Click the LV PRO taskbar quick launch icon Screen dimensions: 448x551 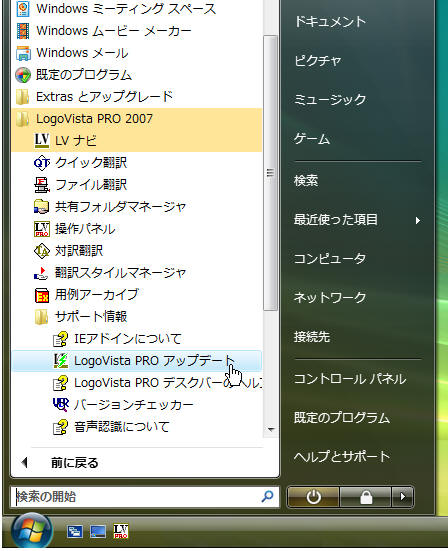click(121, 531)
